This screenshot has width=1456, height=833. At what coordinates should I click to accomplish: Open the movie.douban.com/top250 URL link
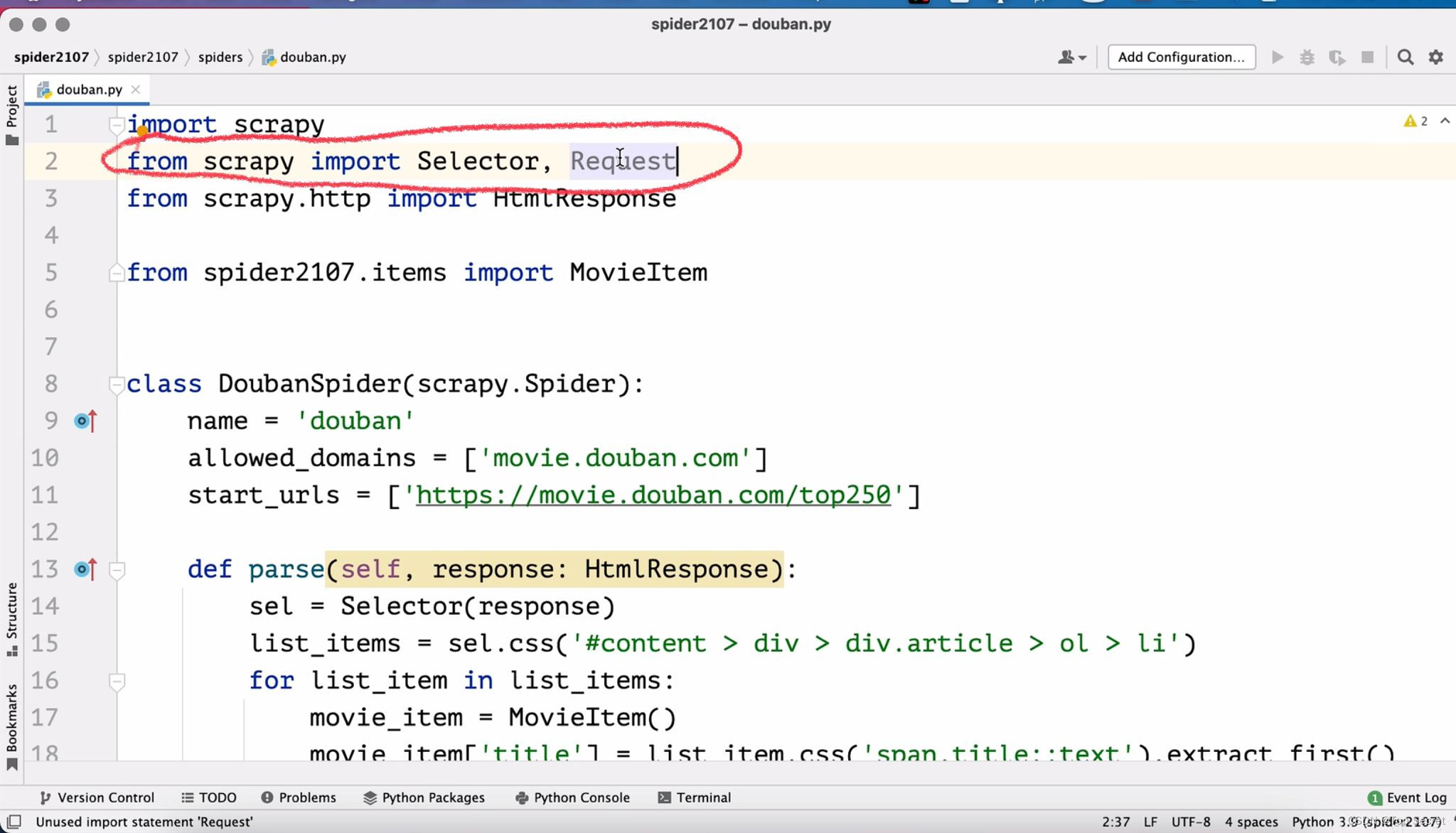click(653, 495)
